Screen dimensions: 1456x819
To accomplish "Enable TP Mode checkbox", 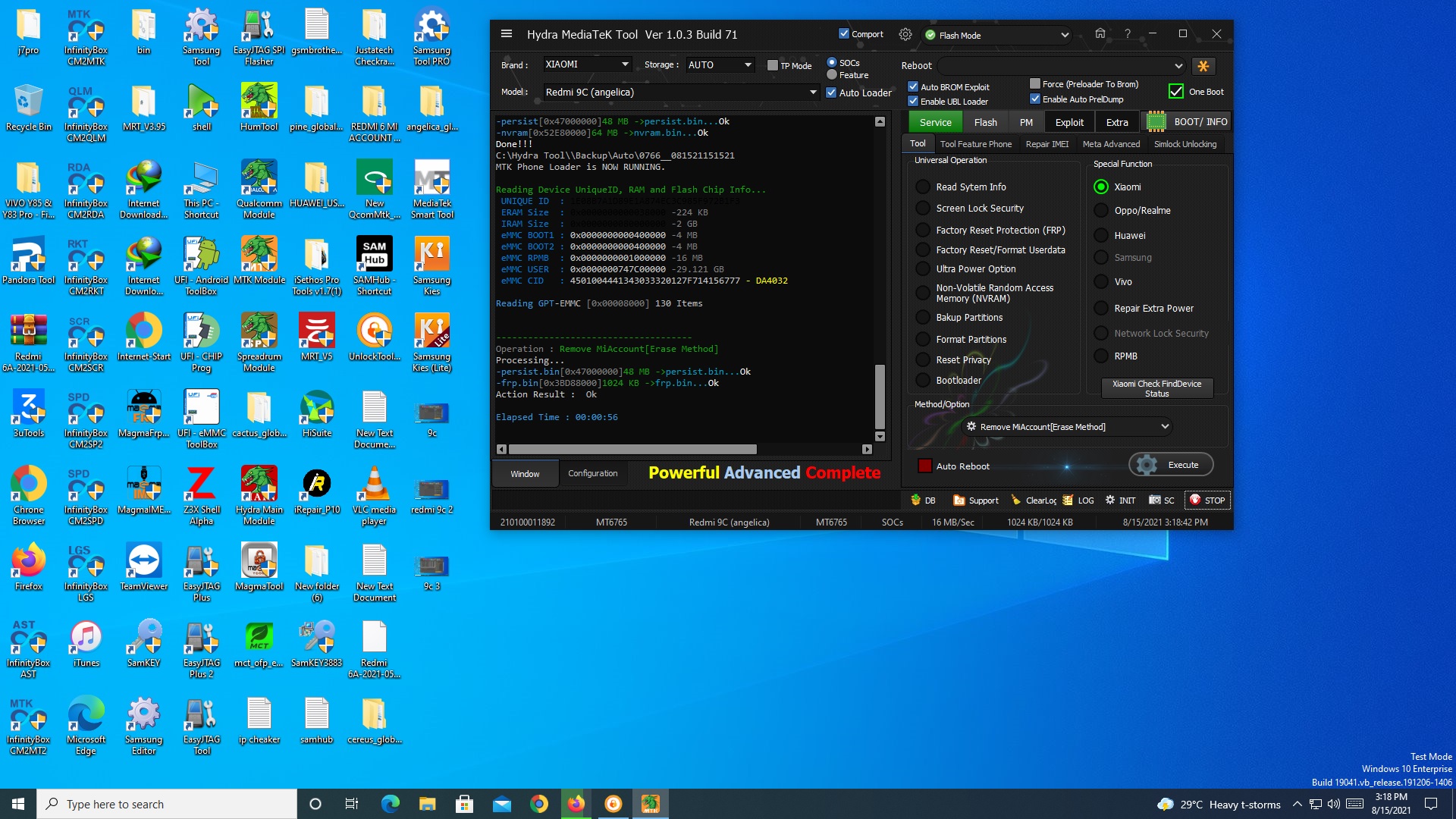I will [x=772, y=65].
